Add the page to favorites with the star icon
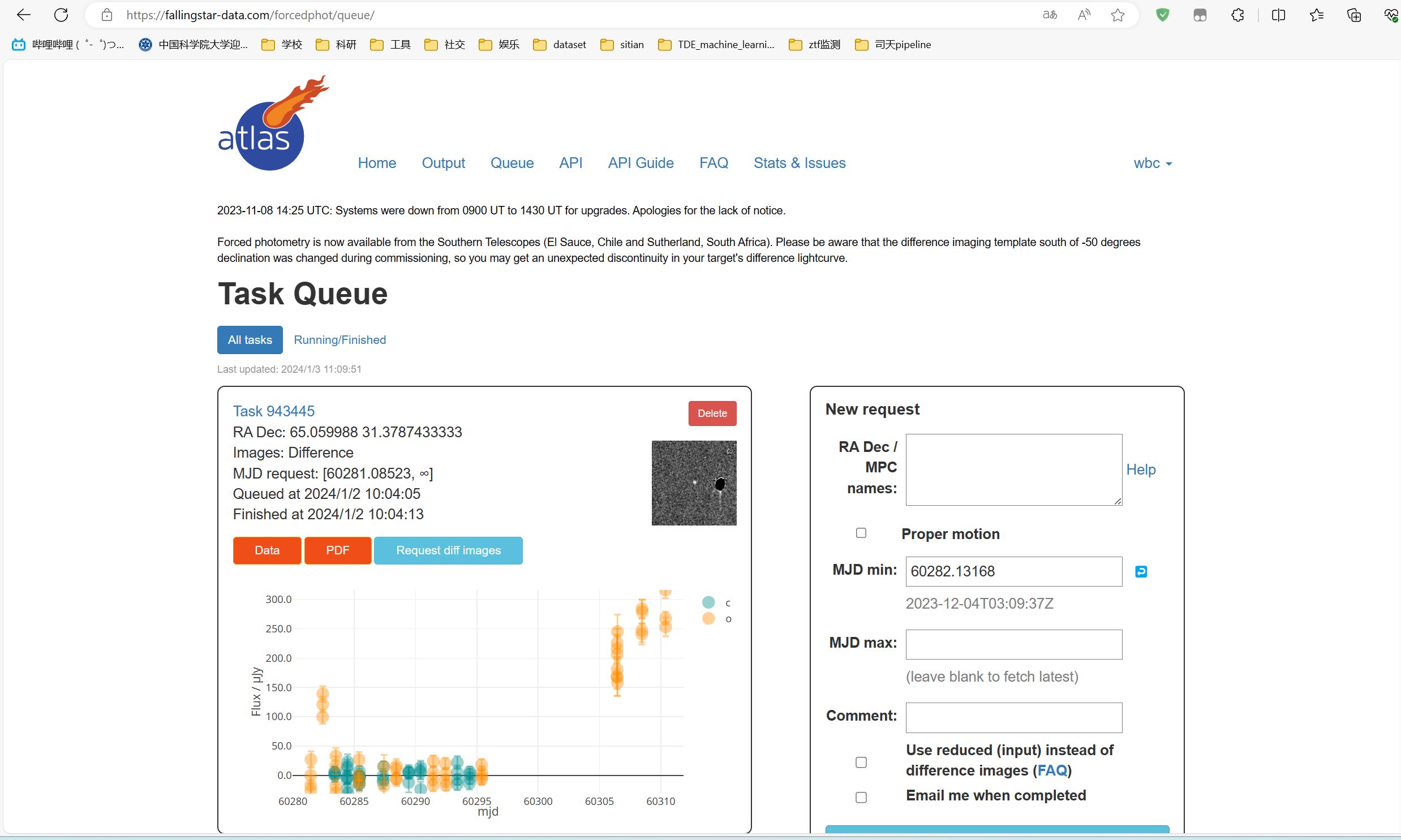1401x840 pixels. [x=1118, y=15]
